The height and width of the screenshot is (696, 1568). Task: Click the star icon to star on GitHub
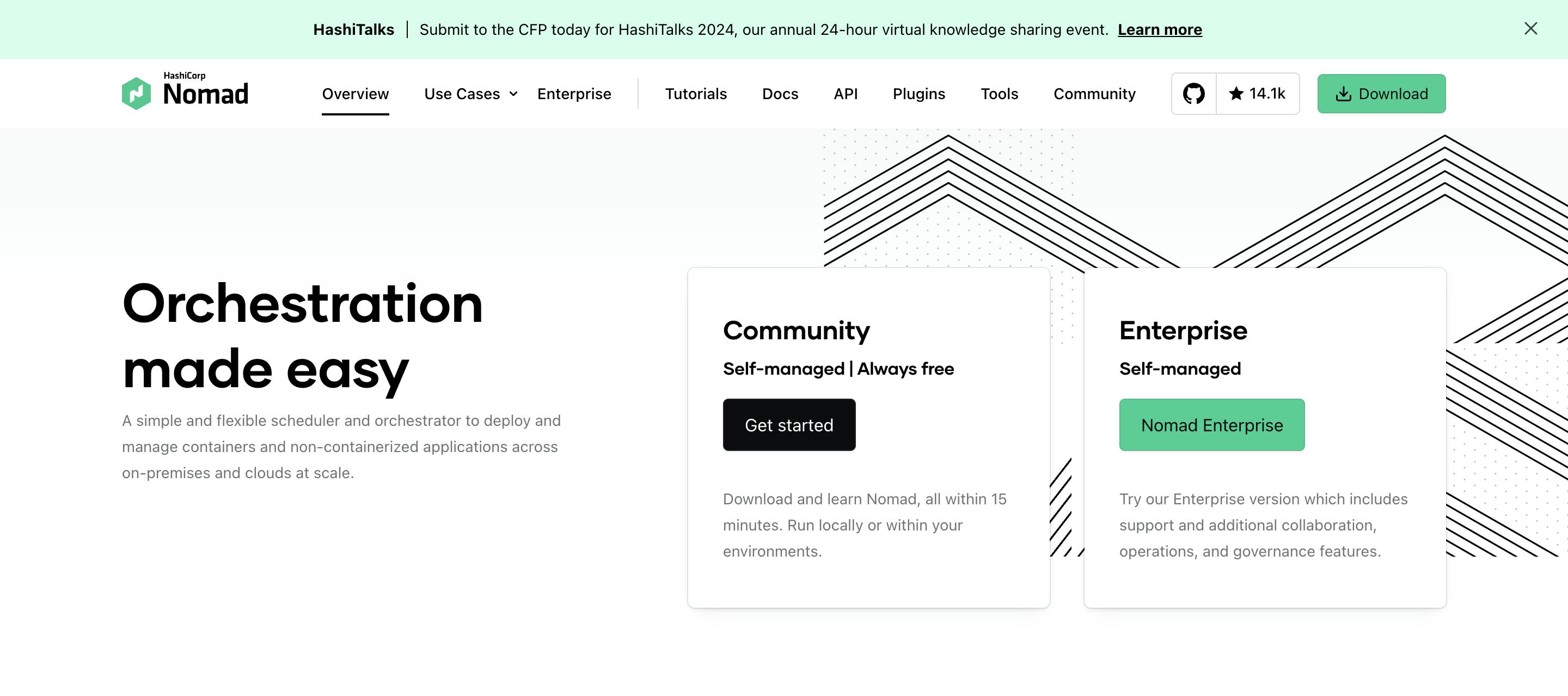pos(1236,93)
